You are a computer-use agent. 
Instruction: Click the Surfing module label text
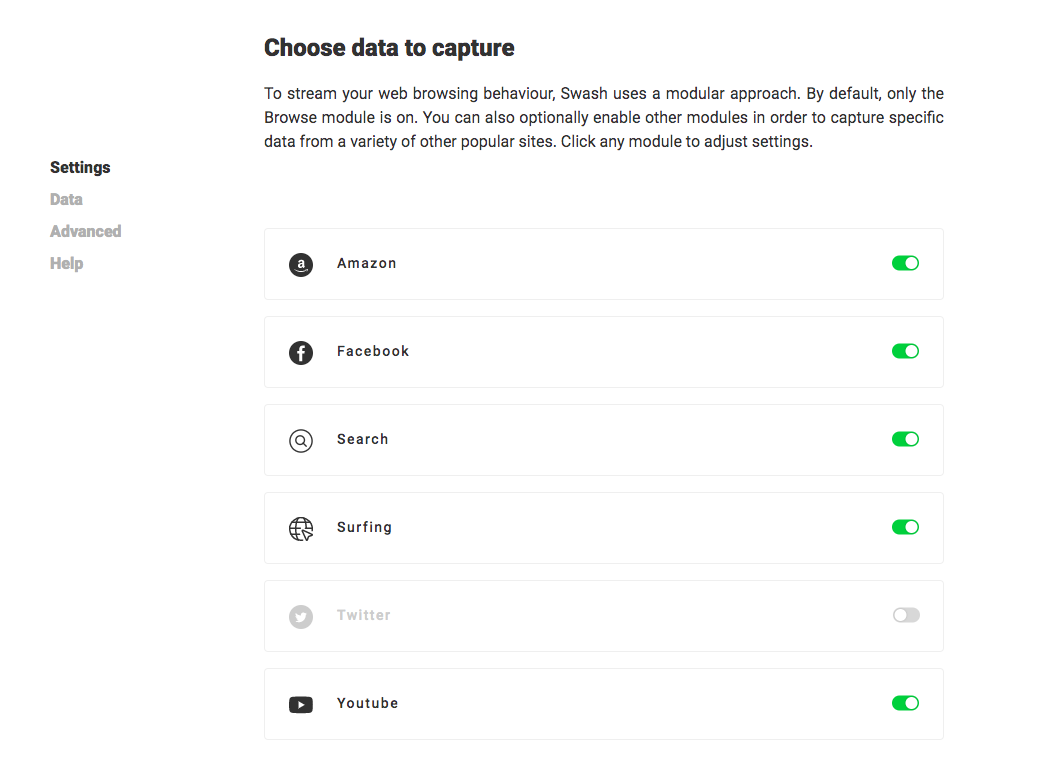(x=364, y=527)
